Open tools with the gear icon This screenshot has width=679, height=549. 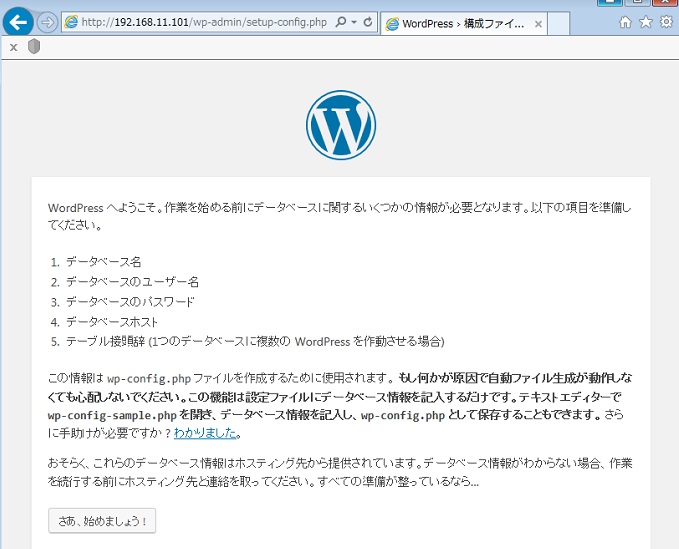(666, 22)
